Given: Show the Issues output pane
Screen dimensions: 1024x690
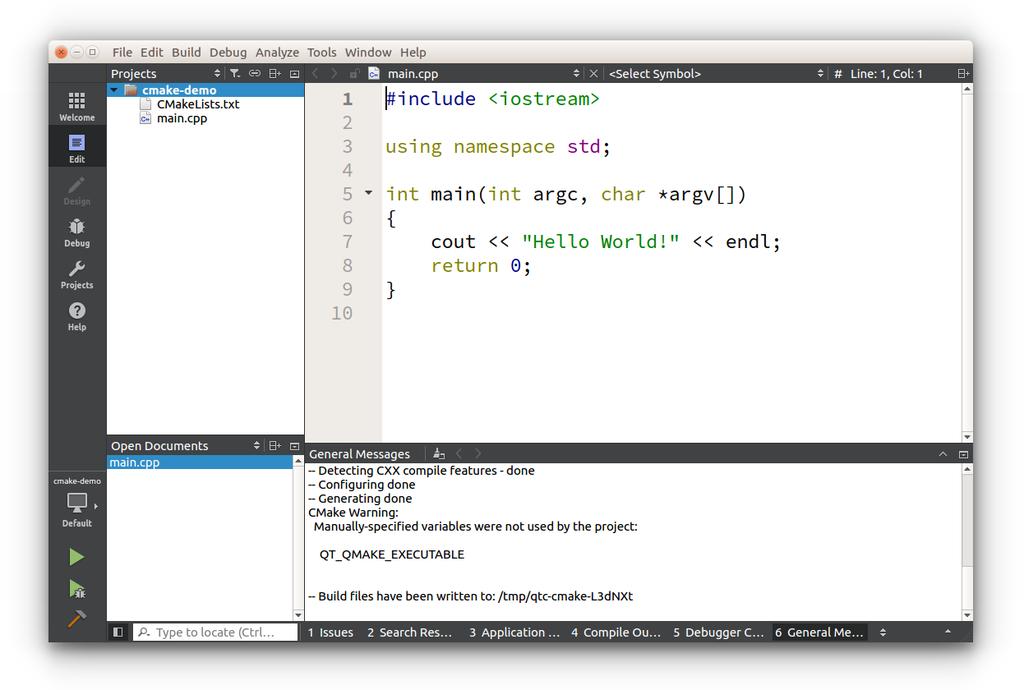Looking at the screenshot, I should click(x=330, y=632).
